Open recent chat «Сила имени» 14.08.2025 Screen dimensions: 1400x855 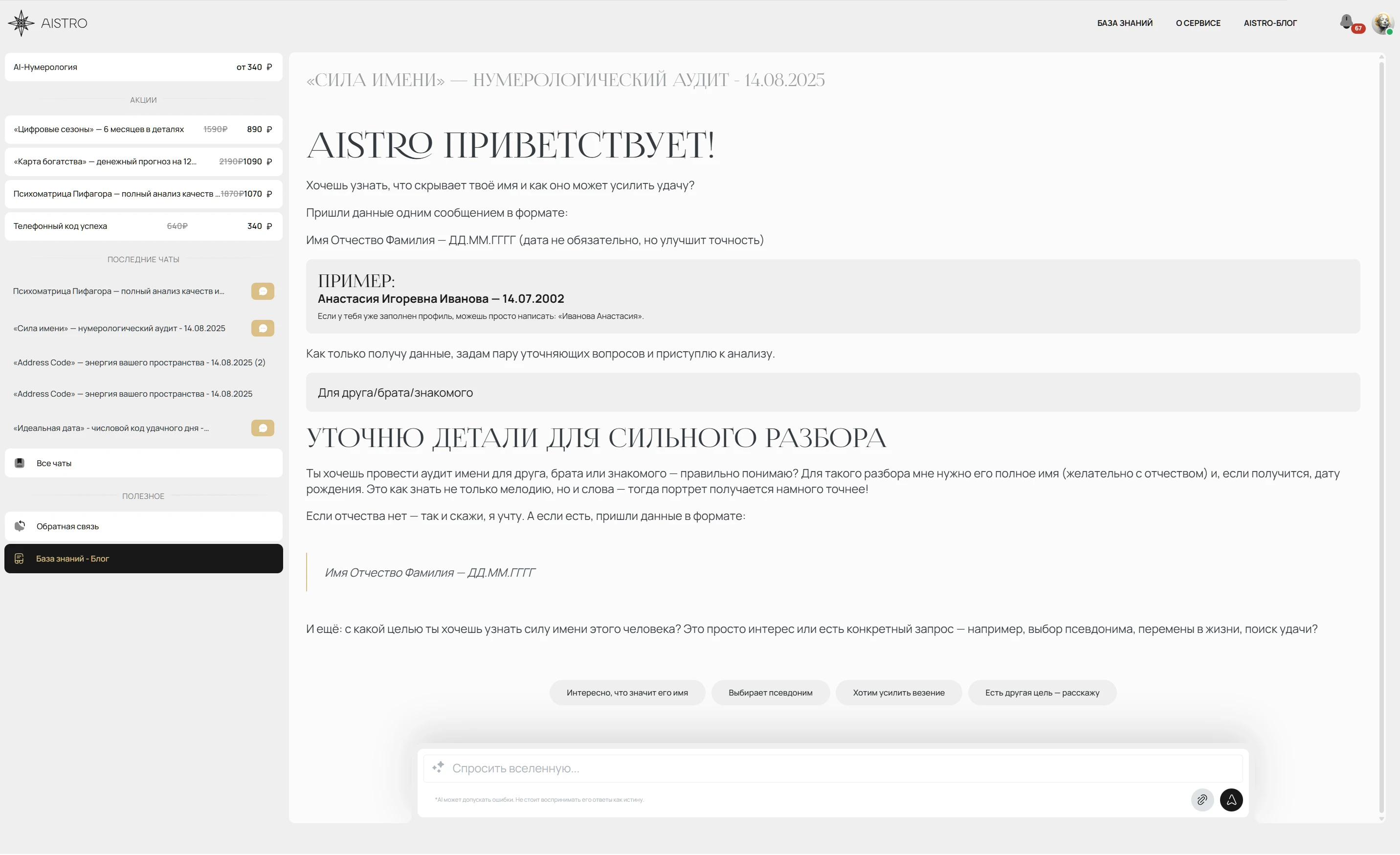pyautogui.click(x=119, y=329)
